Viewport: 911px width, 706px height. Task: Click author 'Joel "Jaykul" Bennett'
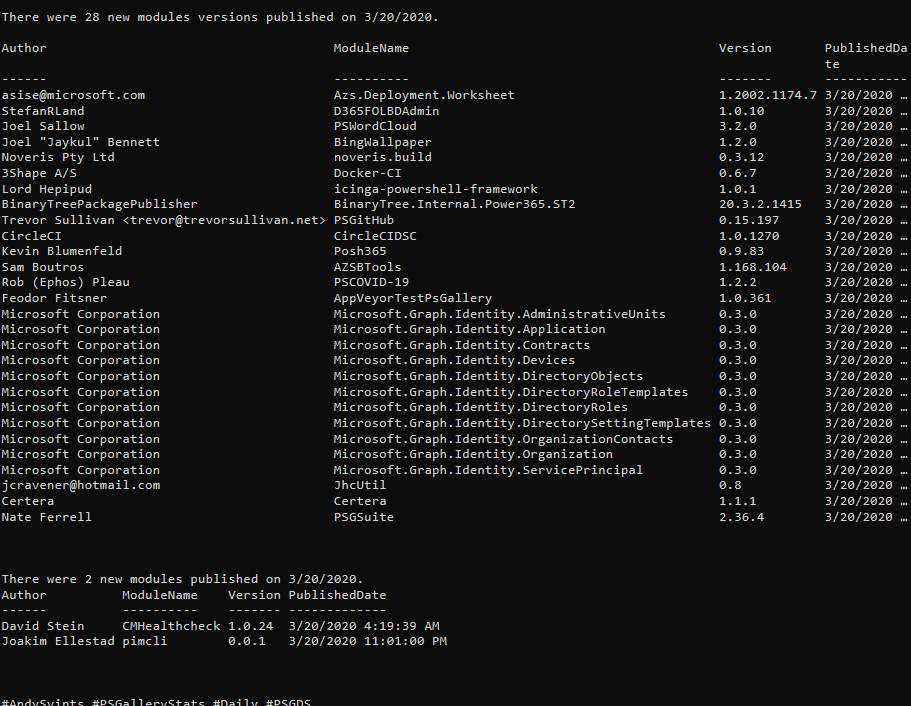click(81, 142)
